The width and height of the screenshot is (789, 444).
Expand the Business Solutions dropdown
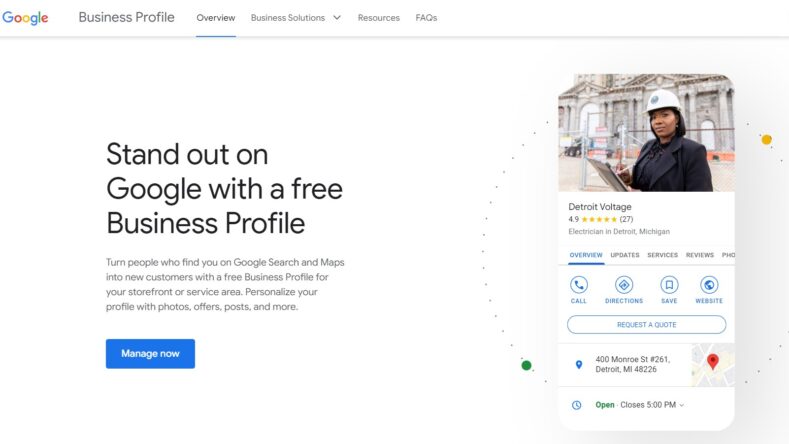(x=295, y=18)
